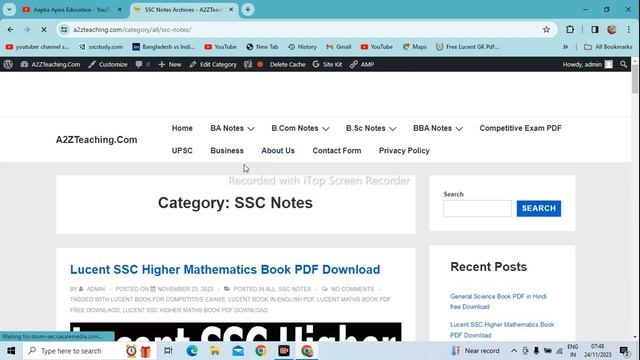This screenshot has width=640, height=360.
Task: Click the SSC NOTES category link in post meta
Action: click(294, 289)
